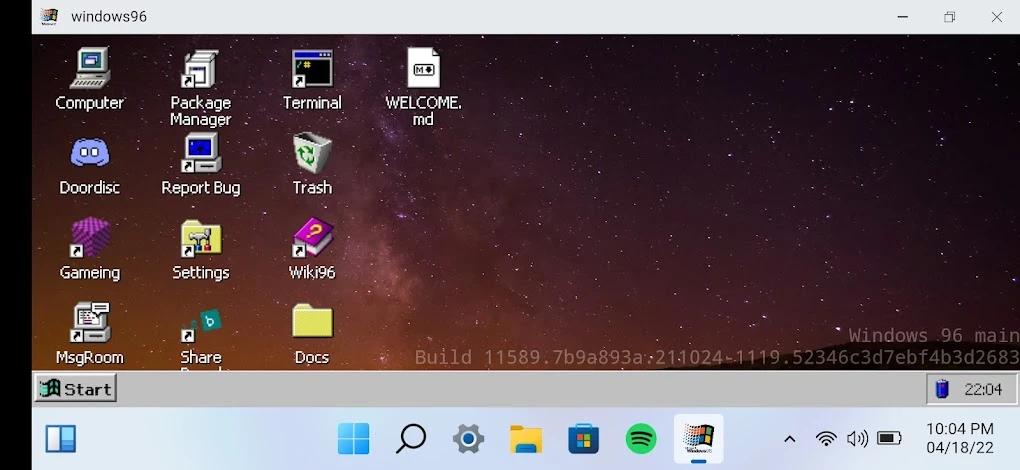Launch the MsgRoom shortcut
This screenshot has height=470, width=1020.
point(90,322)
